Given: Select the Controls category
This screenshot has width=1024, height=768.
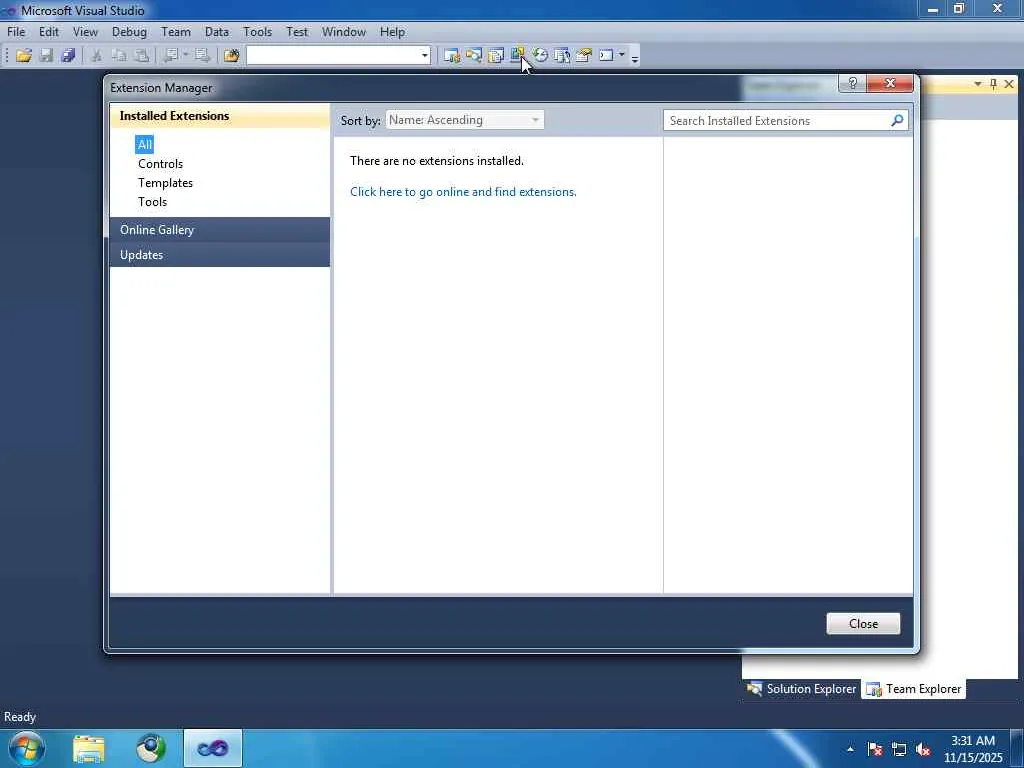Looking at the screenshot, I should click(x=160, y=164).
